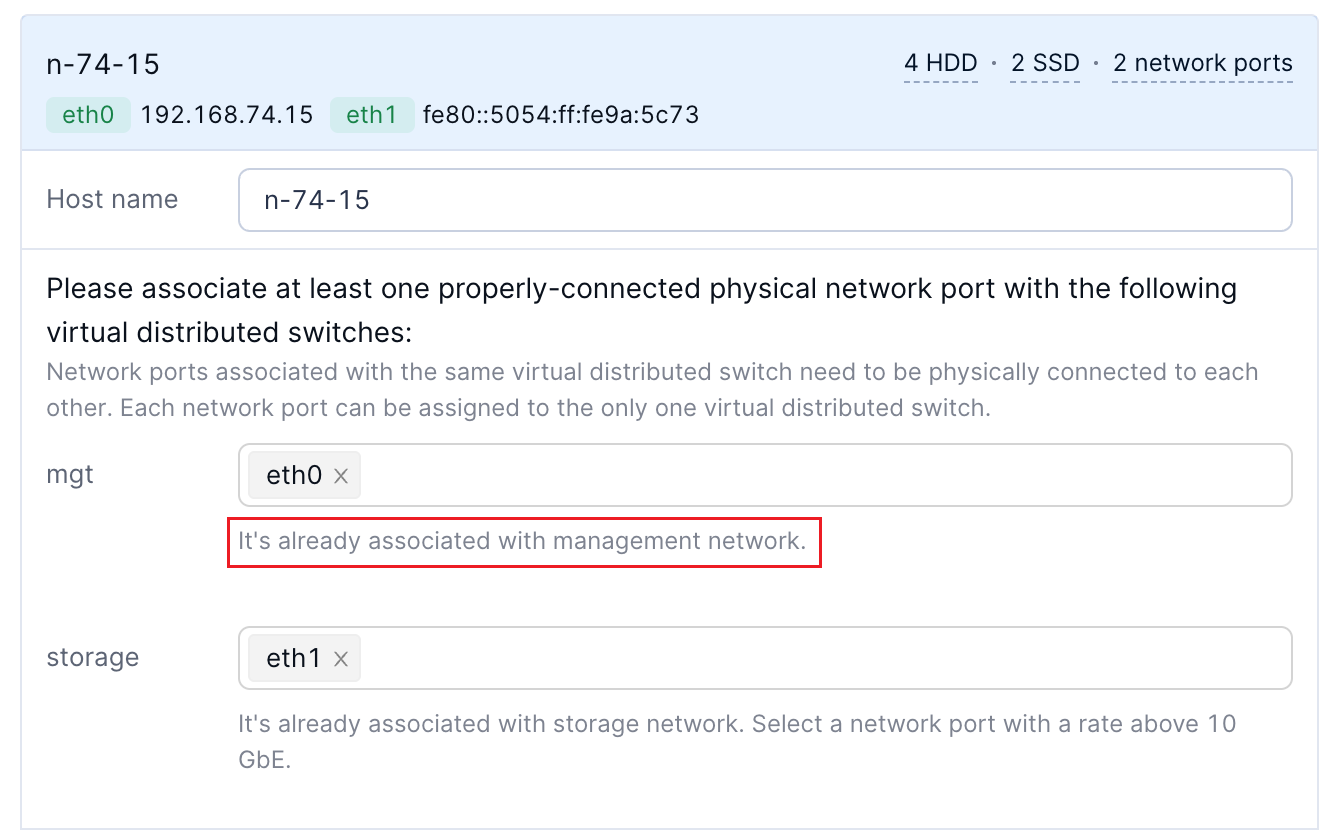Remove eth0 tag from mgt switch
The height and width of the screenshot is (830, 1336).
[x=341, y=476]
